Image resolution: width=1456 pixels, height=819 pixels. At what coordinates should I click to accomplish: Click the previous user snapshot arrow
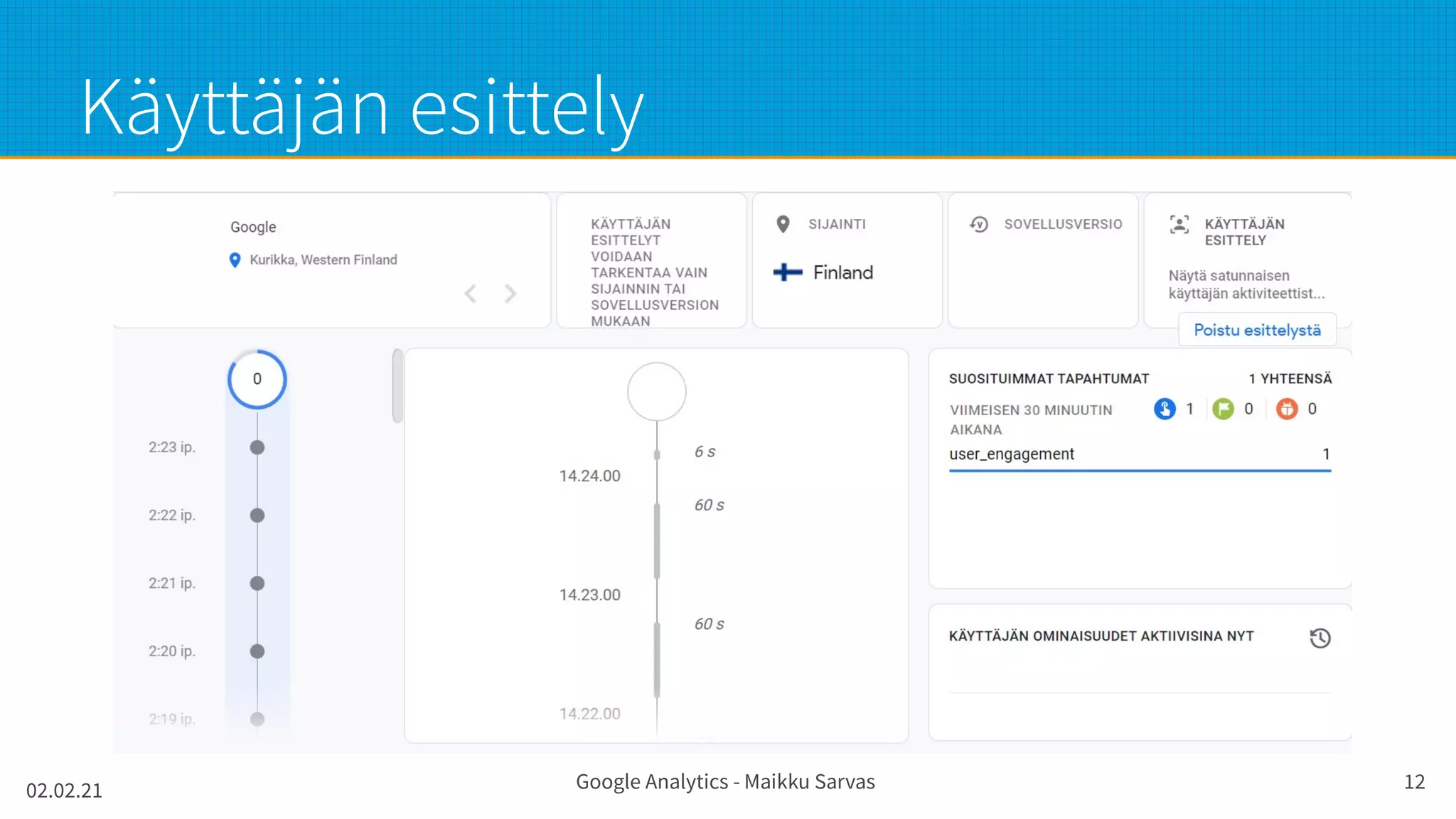pyautogui.click(x=471, y=294)
